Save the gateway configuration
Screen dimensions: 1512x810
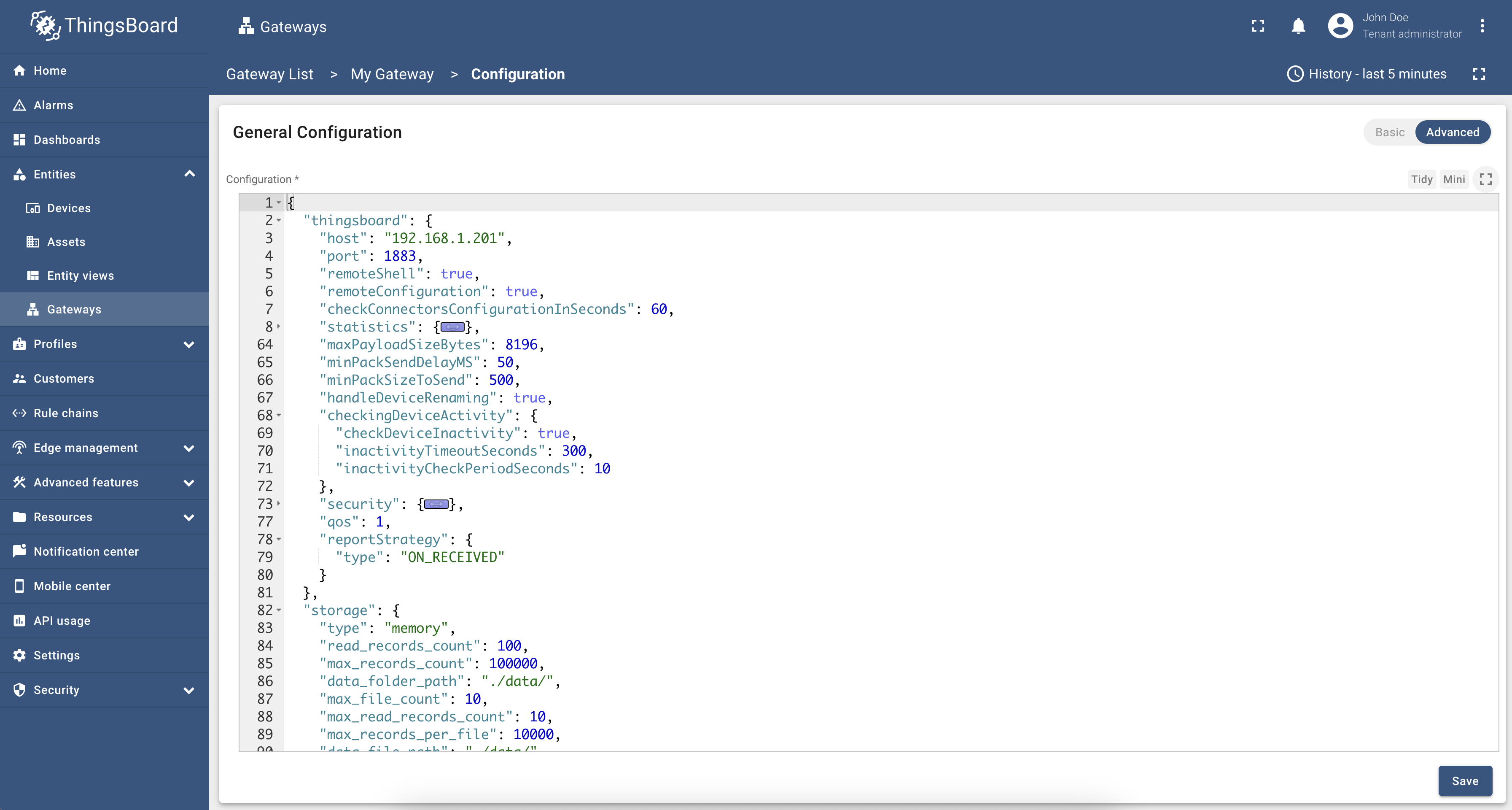pos(1464,780)
